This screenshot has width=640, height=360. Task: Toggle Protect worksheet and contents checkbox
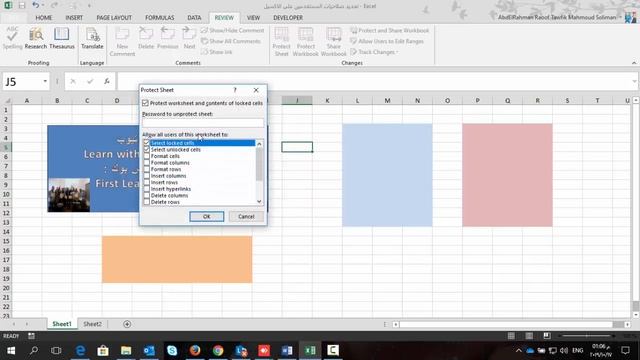click(145, 103)
